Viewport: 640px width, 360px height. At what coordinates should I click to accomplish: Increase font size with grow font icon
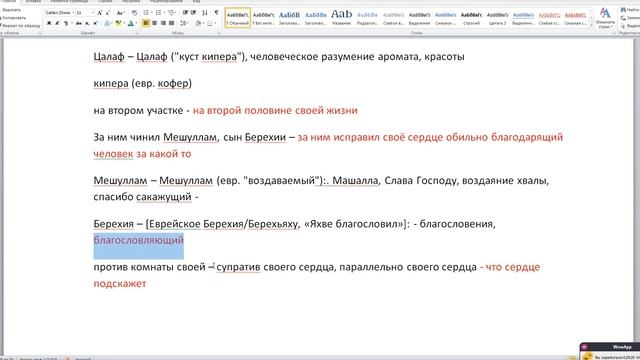[x=100, y=13]
